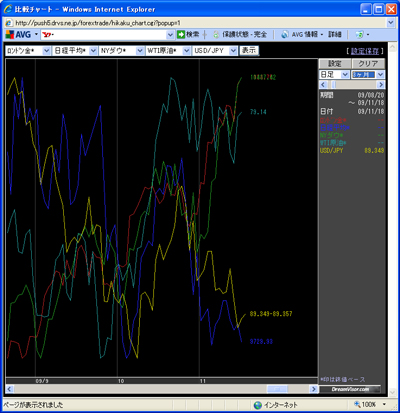The height and width of the screenshot is (413, 400).
Task: Open the 日経平均 instrument dropdown
Action: (75, 51)
